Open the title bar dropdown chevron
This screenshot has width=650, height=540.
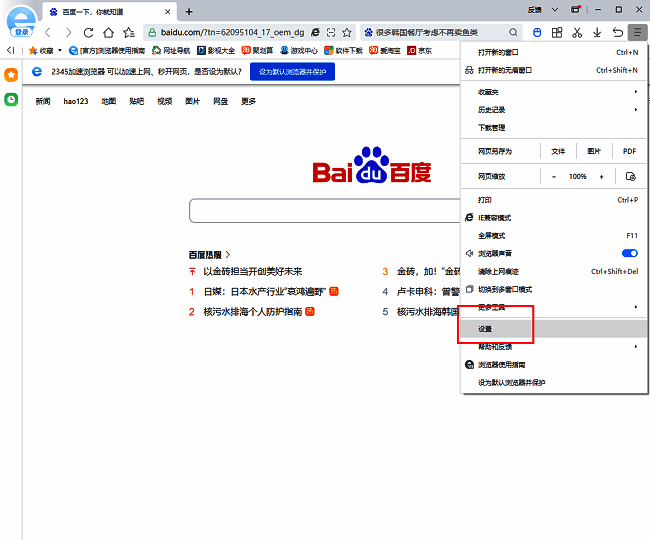[555, 10]
